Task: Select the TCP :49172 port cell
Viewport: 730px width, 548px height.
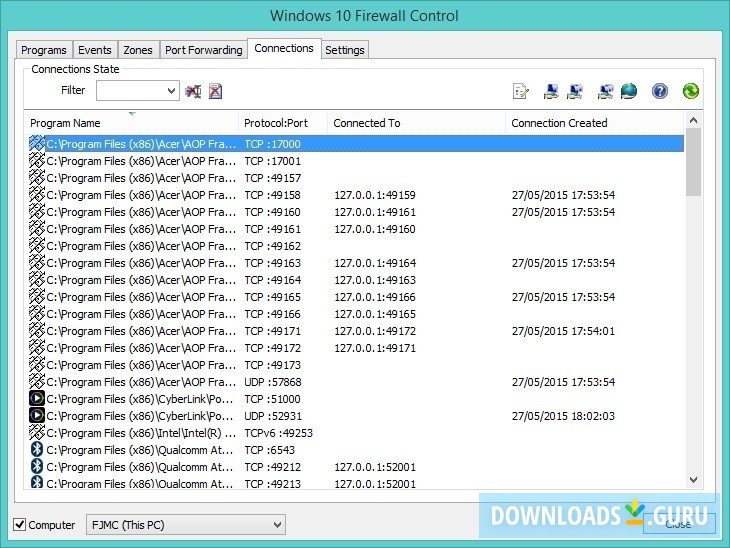Action: click(x=272, y=348)
